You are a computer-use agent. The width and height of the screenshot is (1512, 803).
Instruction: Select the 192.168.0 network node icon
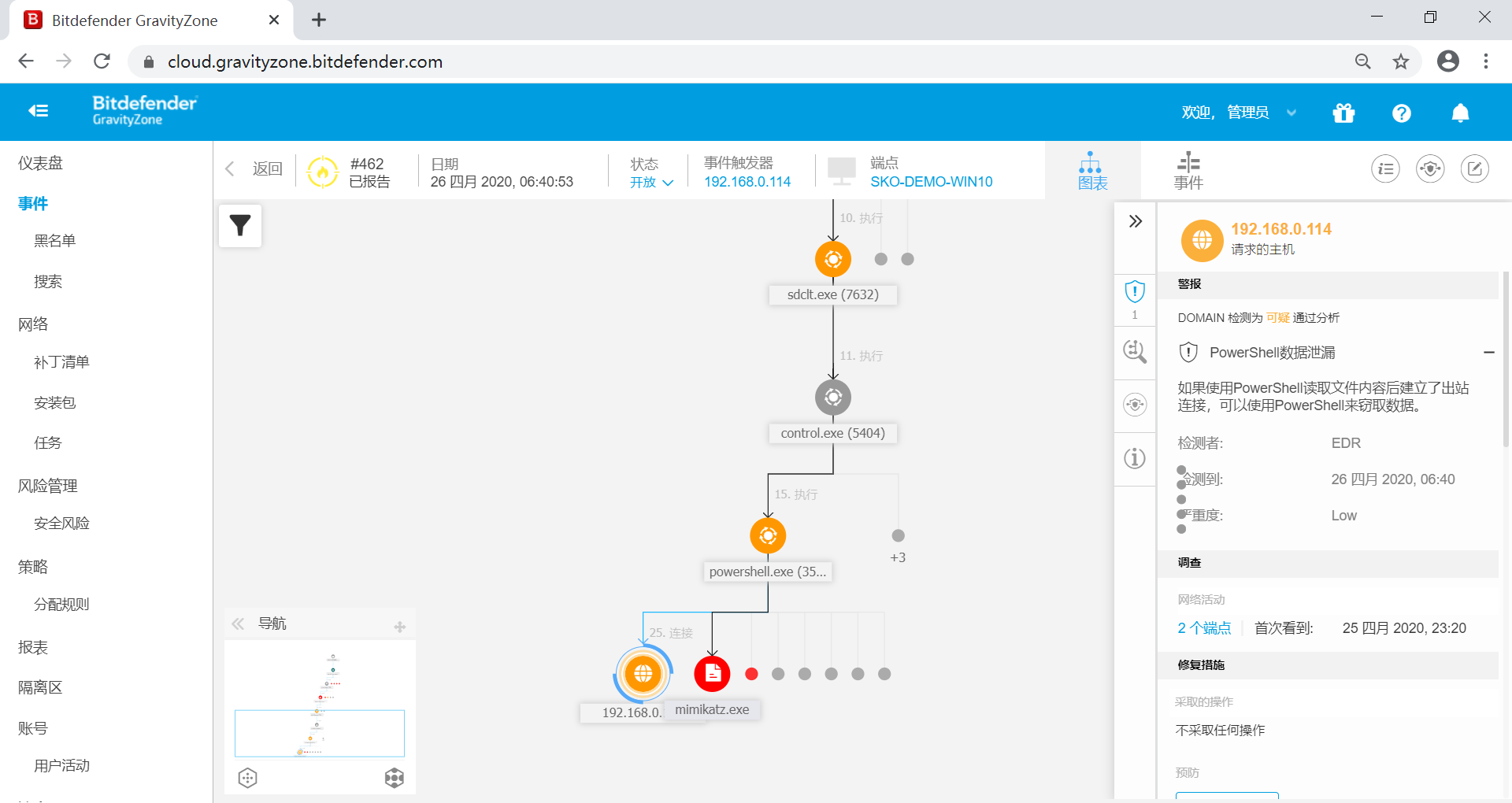(643, 674)
